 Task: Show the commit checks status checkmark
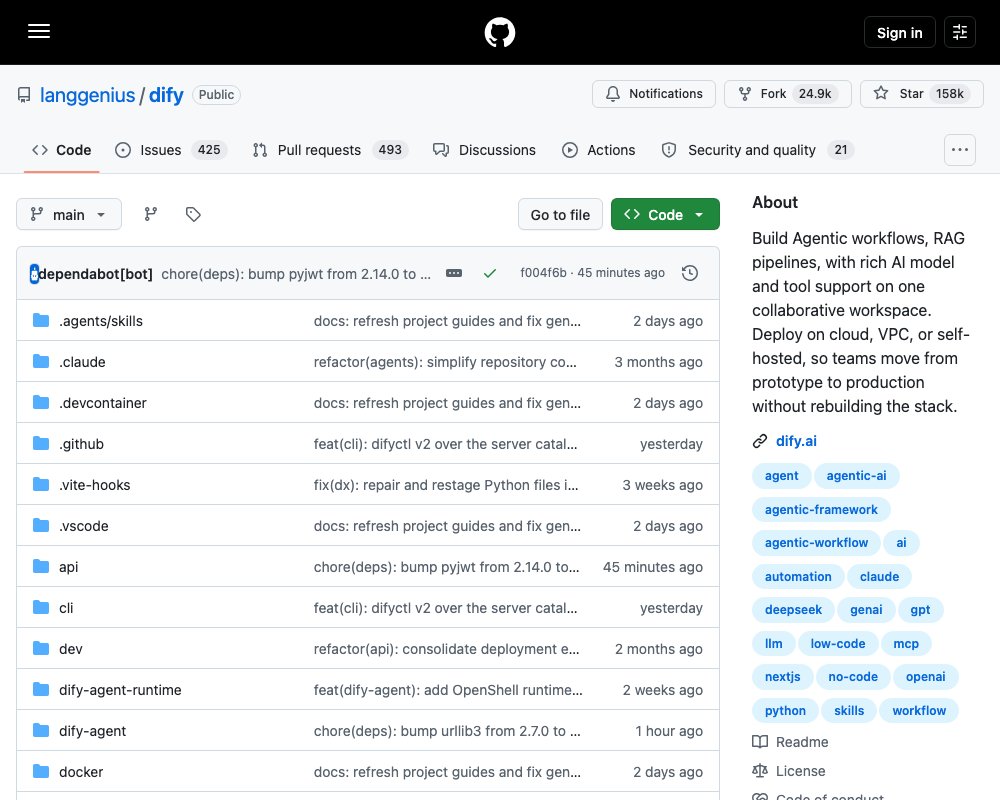click(490, 273)
